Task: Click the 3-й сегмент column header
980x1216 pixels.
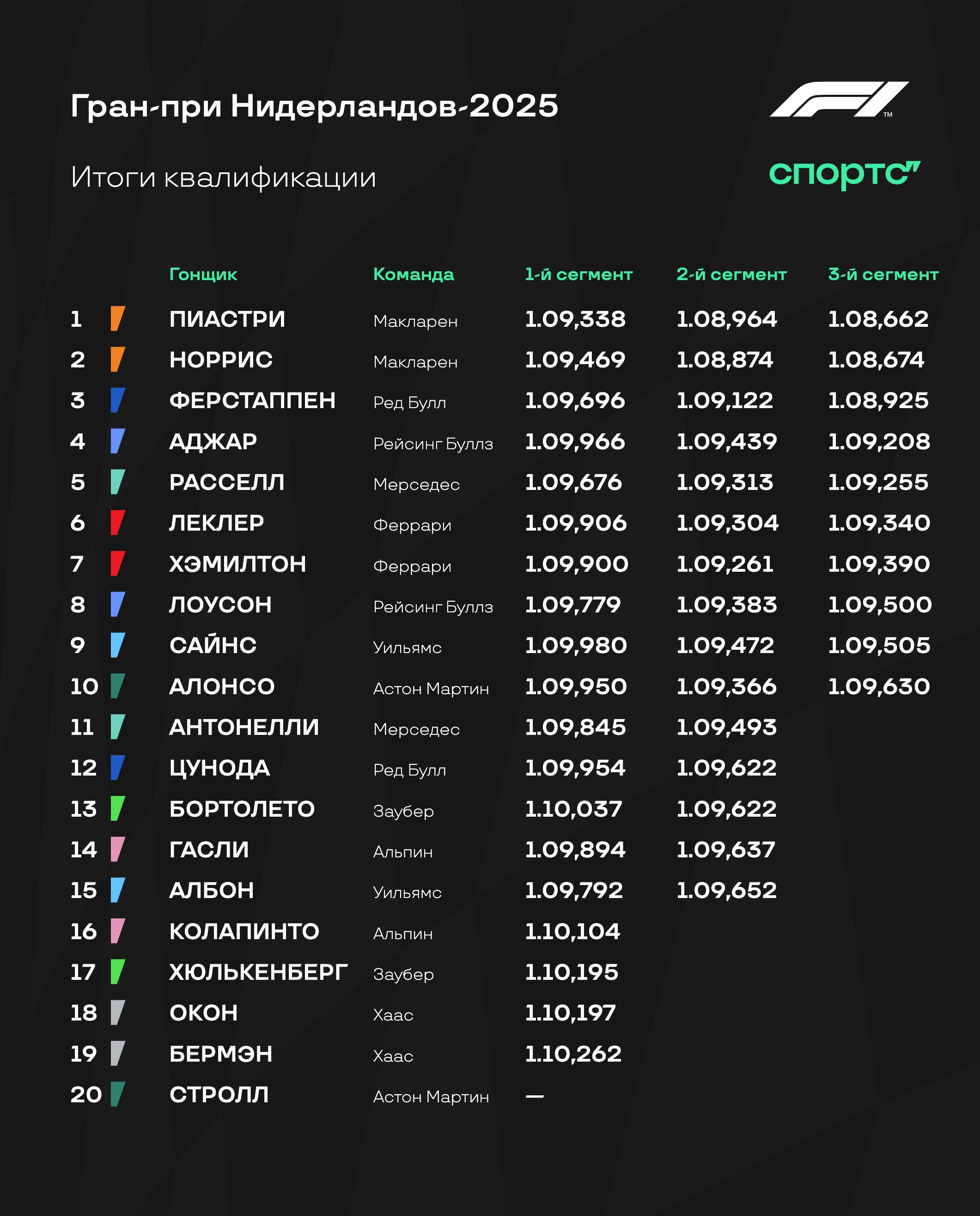Action: (x=883, y=275)
